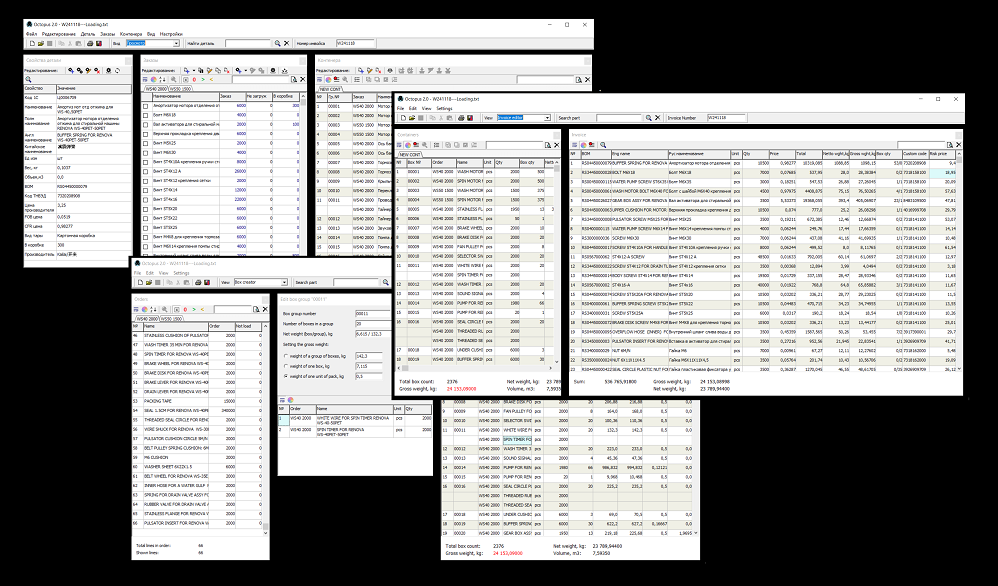Viewport: 998px width, 586px height.
Task: Click the open-folder icon in the Russian main window toolbar
Action: coord(41,43)
